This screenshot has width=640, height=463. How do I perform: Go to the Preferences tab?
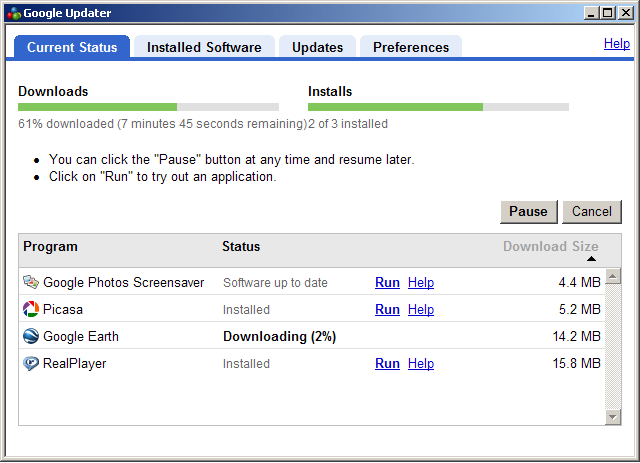411,47
